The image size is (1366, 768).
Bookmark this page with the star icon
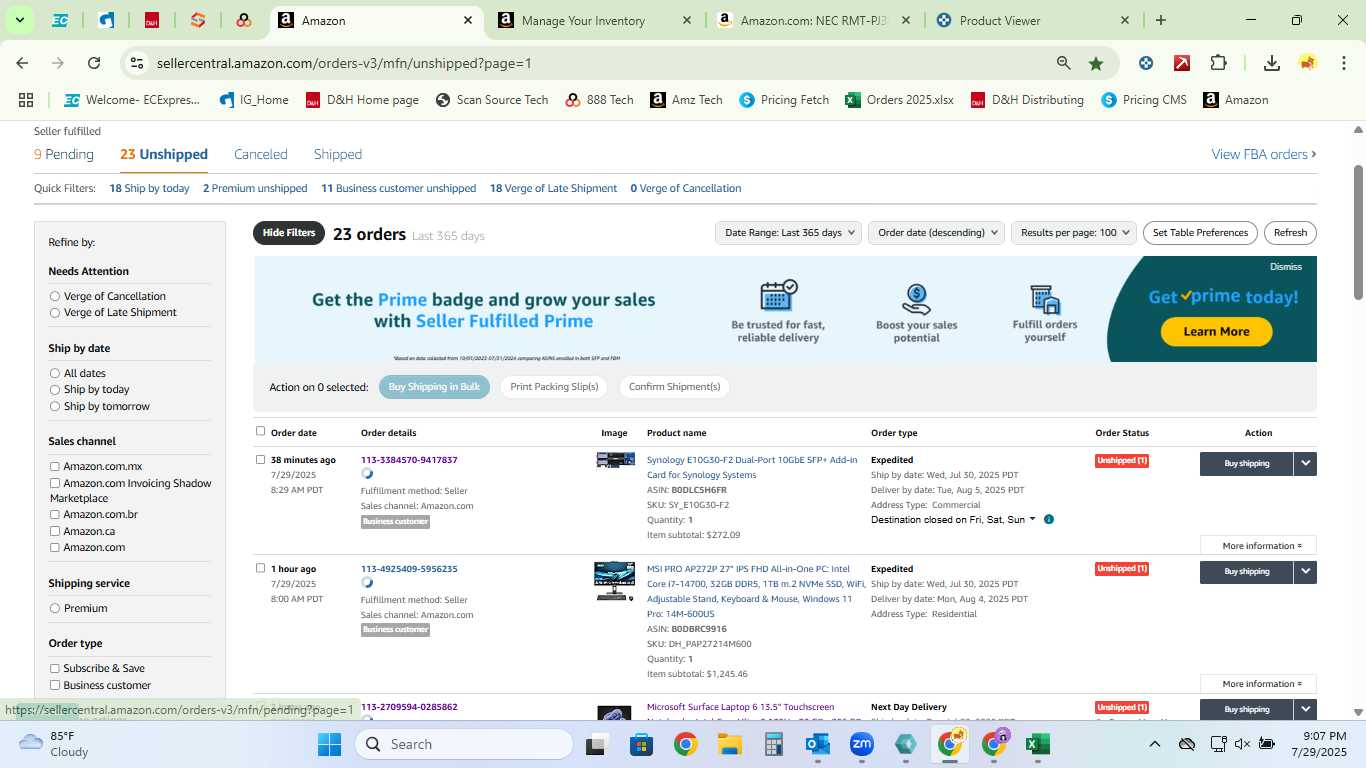coord(1096,63)
